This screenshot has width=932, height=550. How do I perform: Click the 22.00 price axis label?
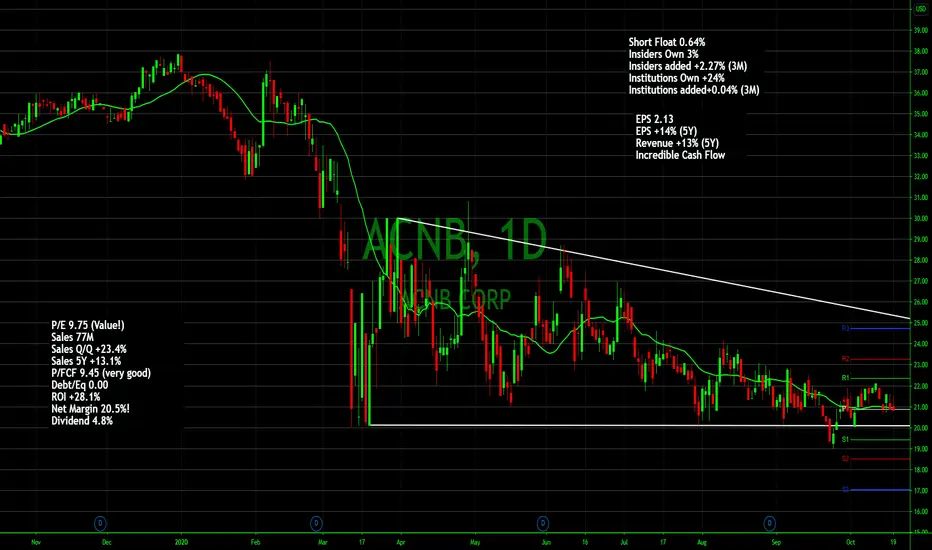tap(921, 386)
